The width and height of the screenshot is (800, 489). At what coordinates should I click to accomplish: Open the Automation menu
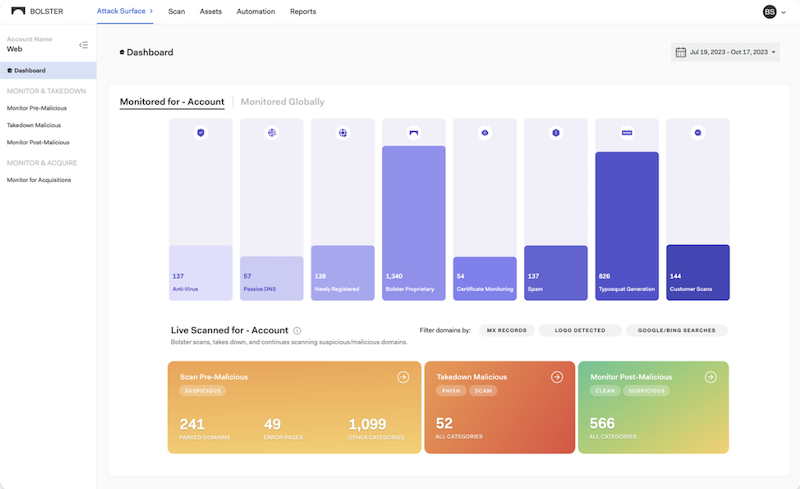pyautogui.click(x=256, y=11)
